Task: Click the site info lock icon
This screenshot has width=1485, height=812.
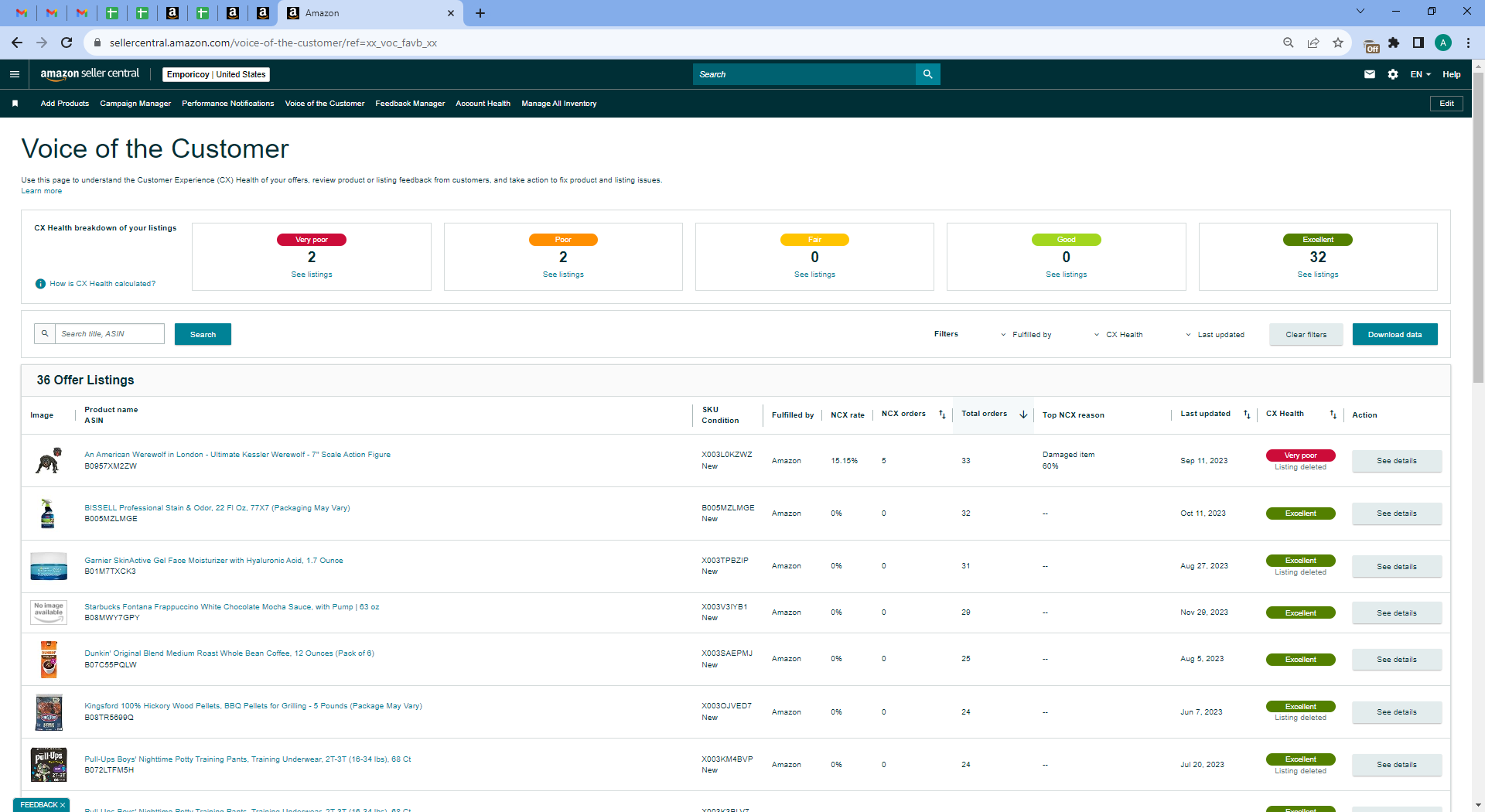Action: pos(97,43)
